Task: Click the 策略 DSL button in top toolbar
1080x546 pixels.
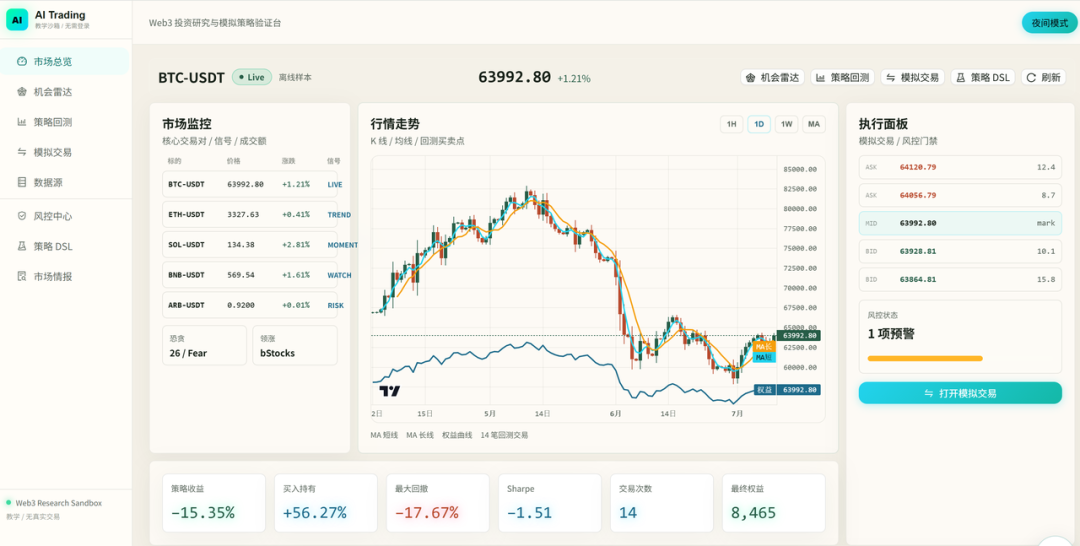Action: (x=983, y=77)
